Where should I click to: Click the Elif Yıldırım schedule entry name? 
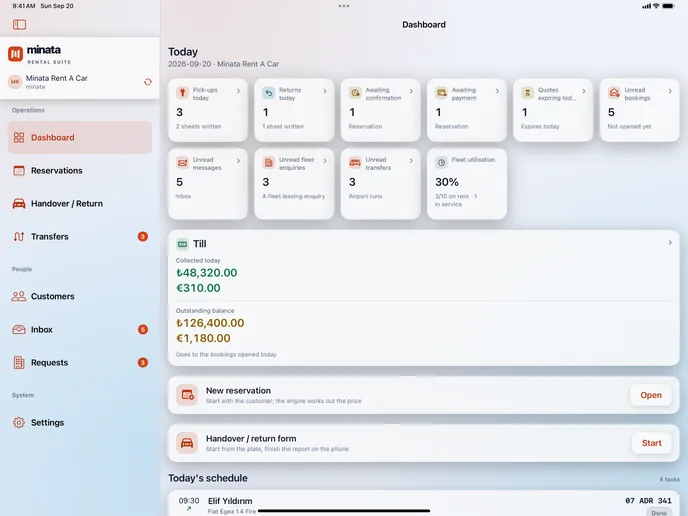230,501
